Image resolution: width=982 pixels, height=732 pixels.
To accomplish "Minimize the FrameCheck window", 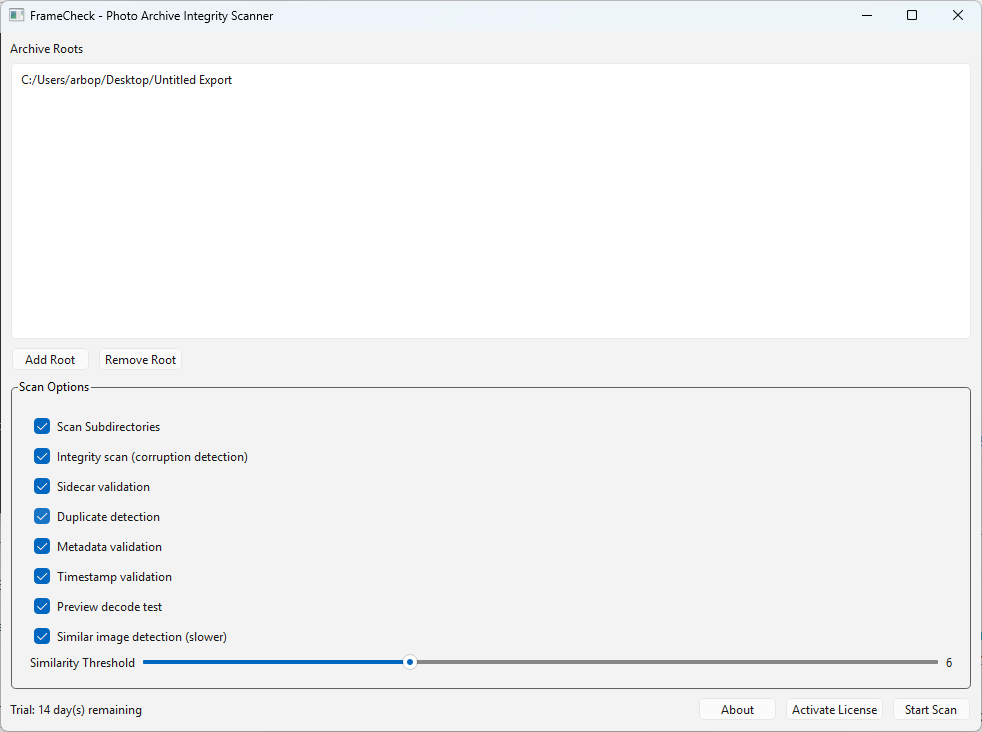I will pyautogui.click(x=866, y=15).
